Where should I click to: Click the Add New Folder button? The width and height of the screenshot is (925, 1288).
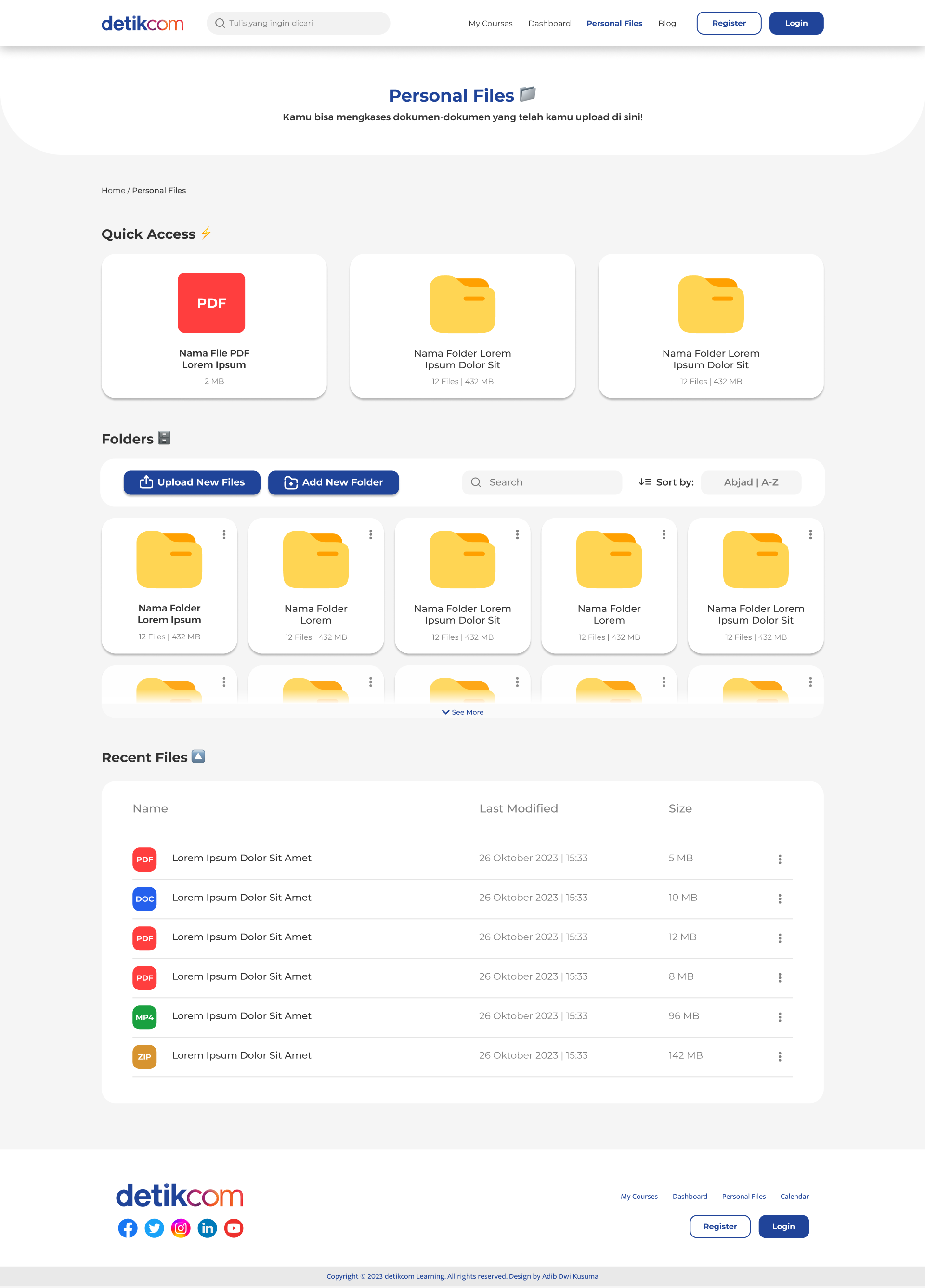(x=333, y=482)
